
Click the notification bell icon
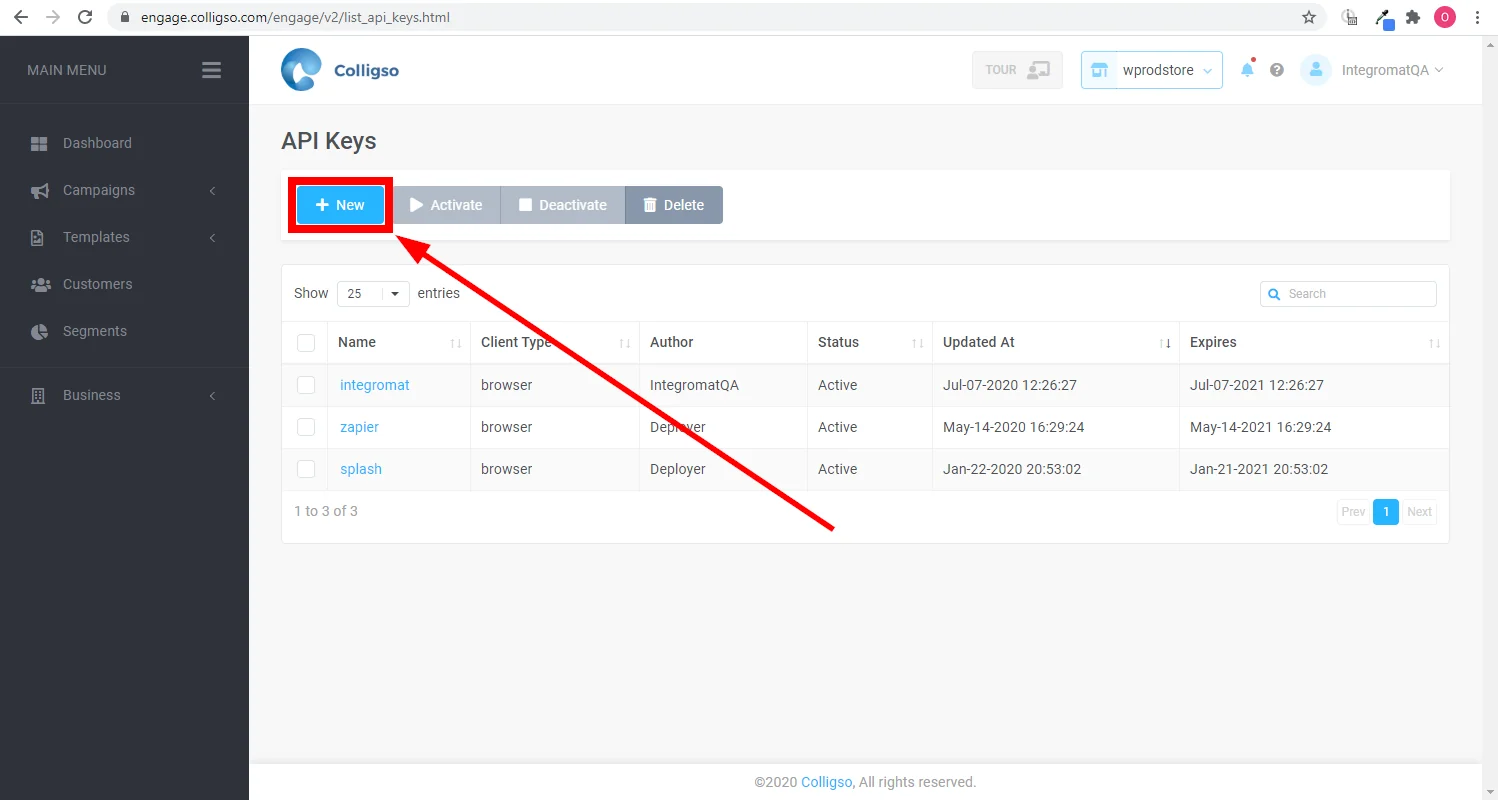pos(1247,70)
